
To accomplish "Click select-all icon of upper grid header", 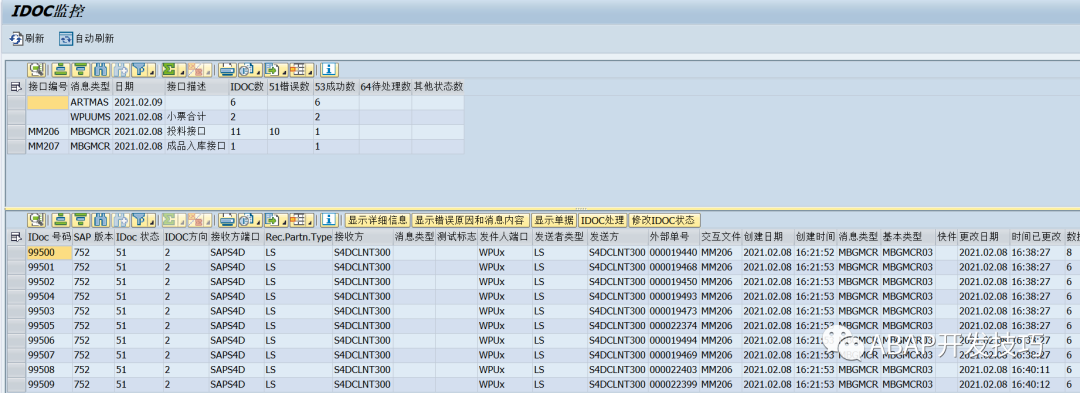I will click(x=17, y=87).
